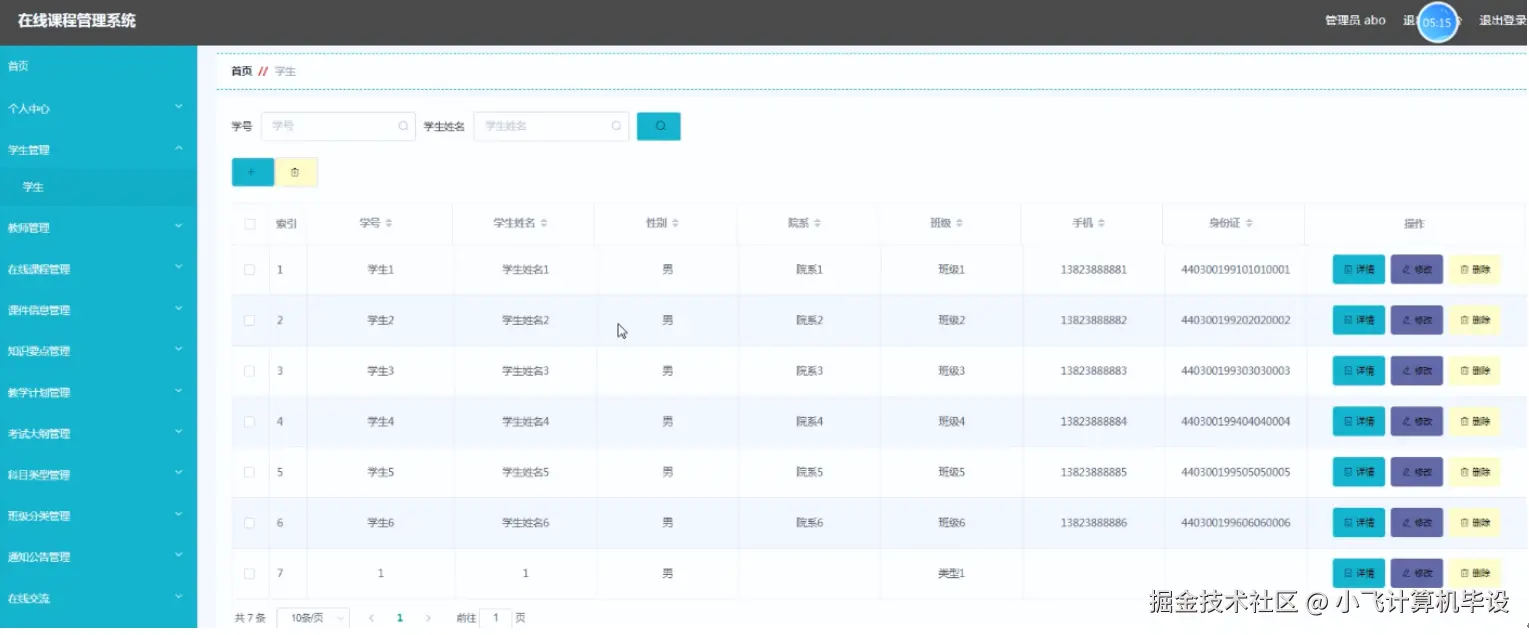This screenshot has width=1529, height=635.
Task: Click 删除 button for 学生6 row
Action: pos(1474,523)
